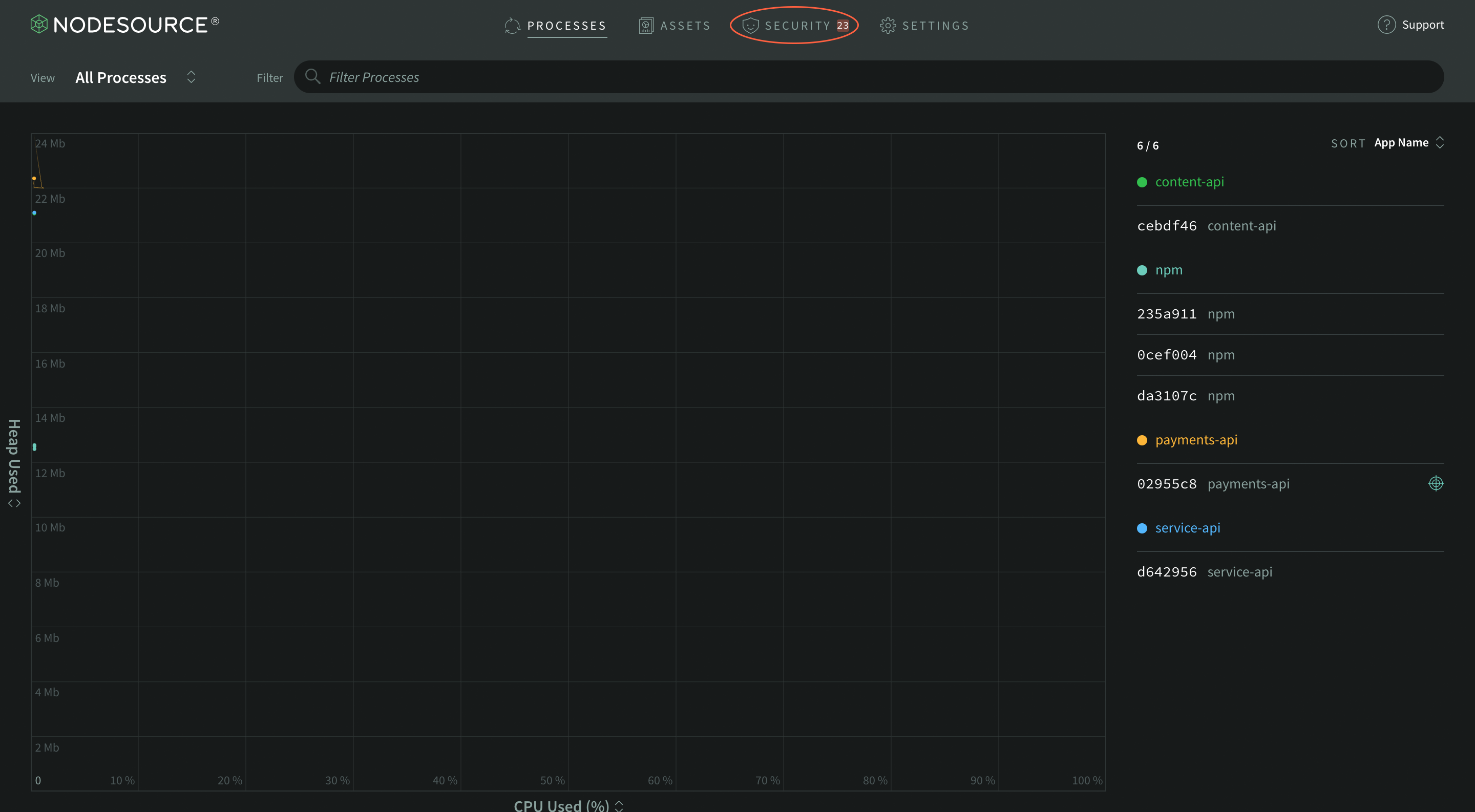
Task: Select the content-api app group
Action: (x=1189, y=182)
